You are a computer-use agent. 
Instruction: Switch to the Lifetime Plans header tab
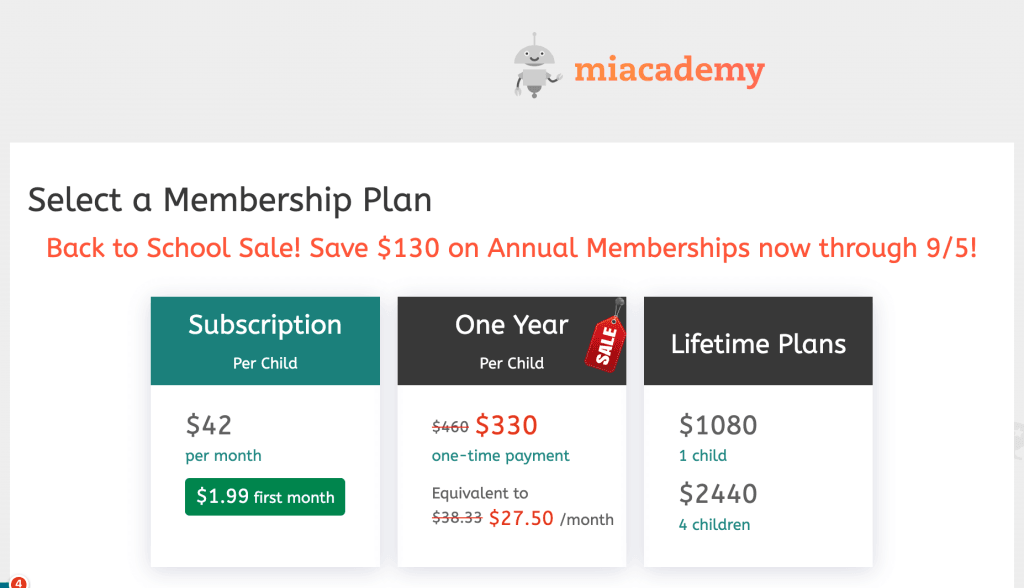click(757, 340)
